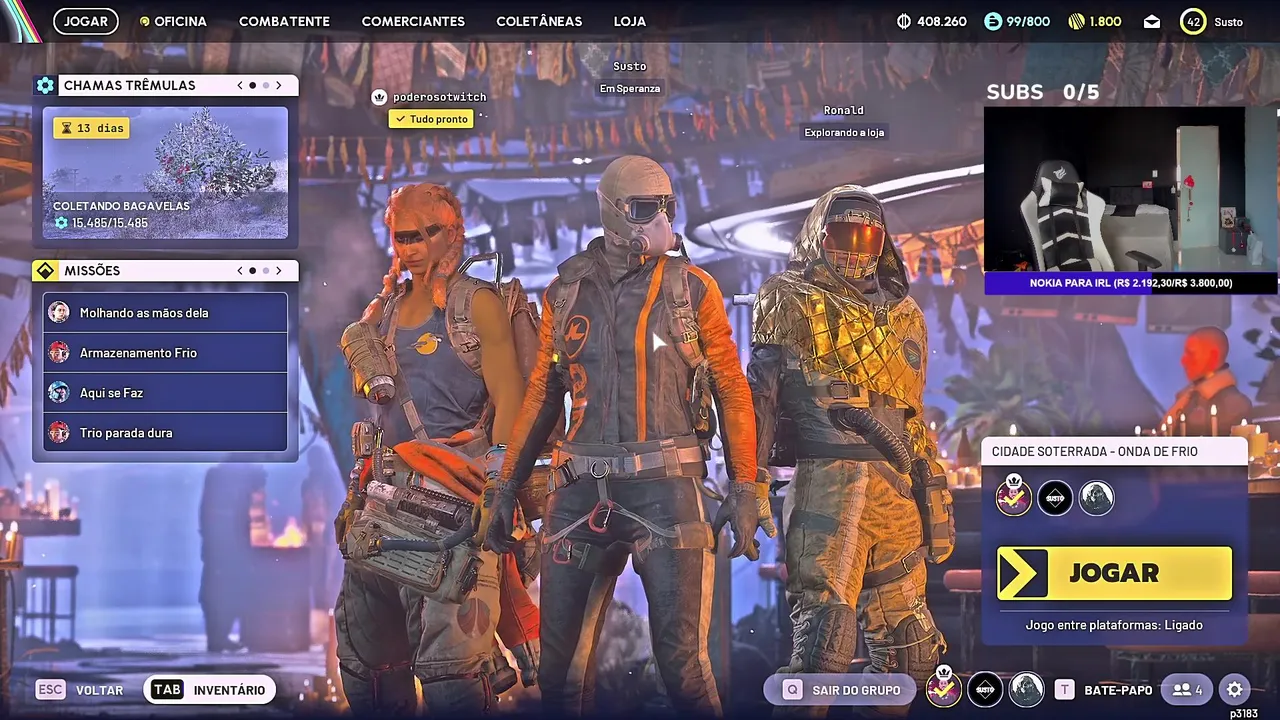The height and width of the screenshot is (720, 1280).
Task: Click the poderosotwitch player name tag
Action: (x=439, y=97)
